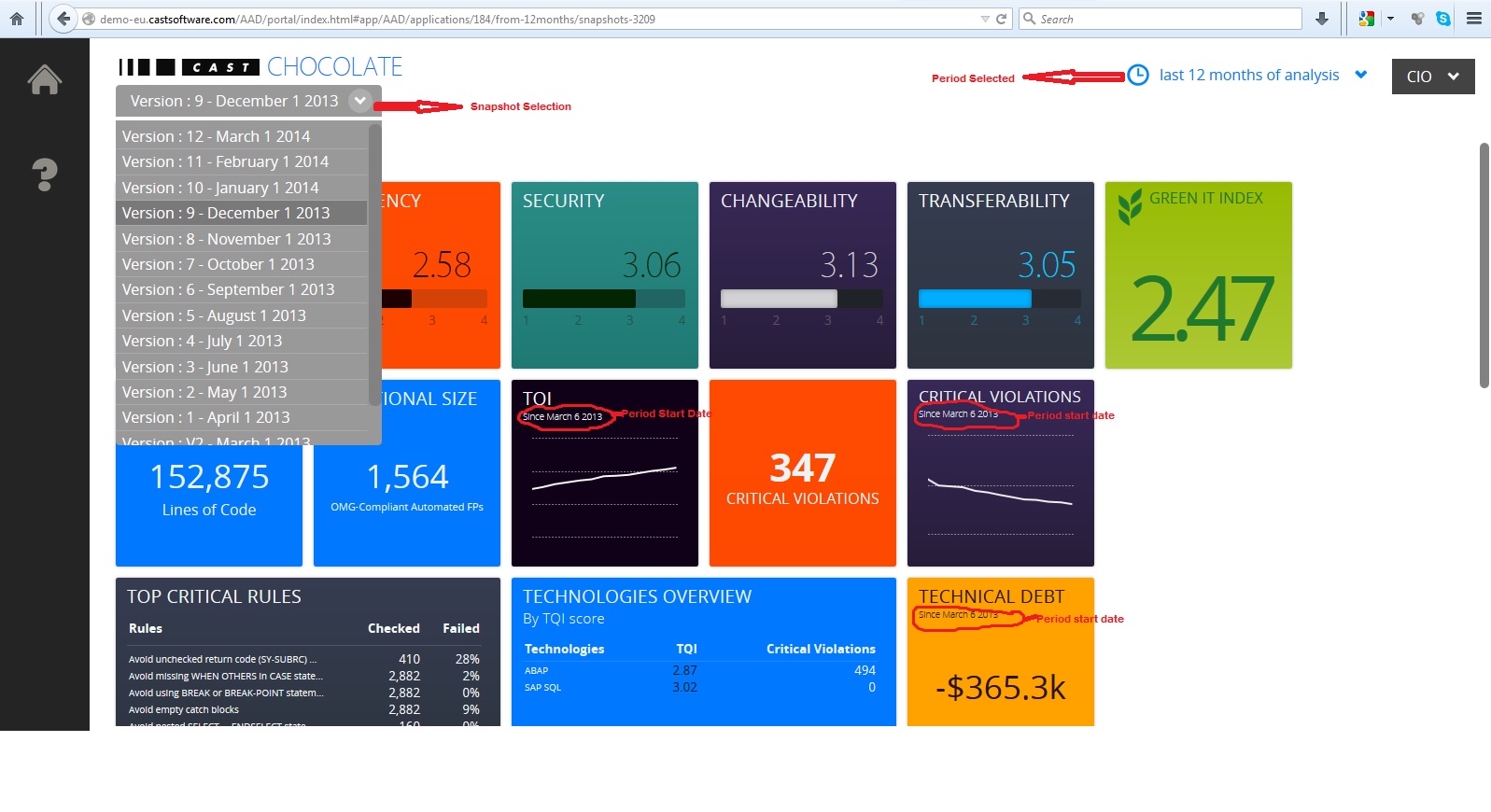Open the browser downloads arrow icon

pos(1322,19)
